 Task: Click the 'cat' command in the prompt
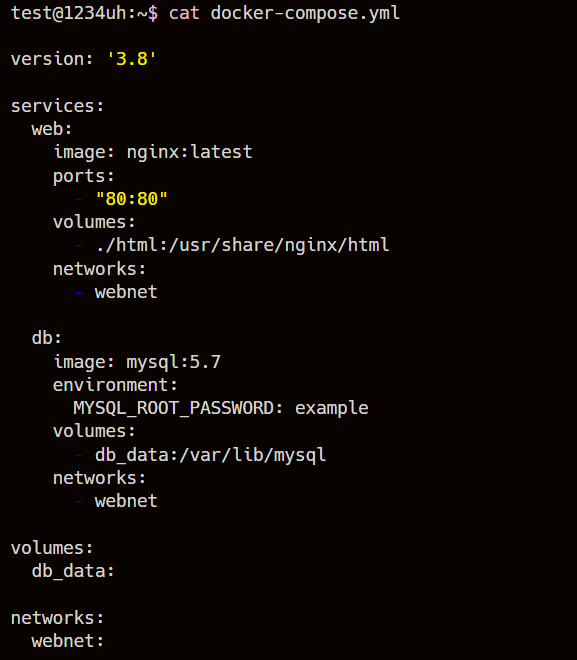[x=184, y=13]
